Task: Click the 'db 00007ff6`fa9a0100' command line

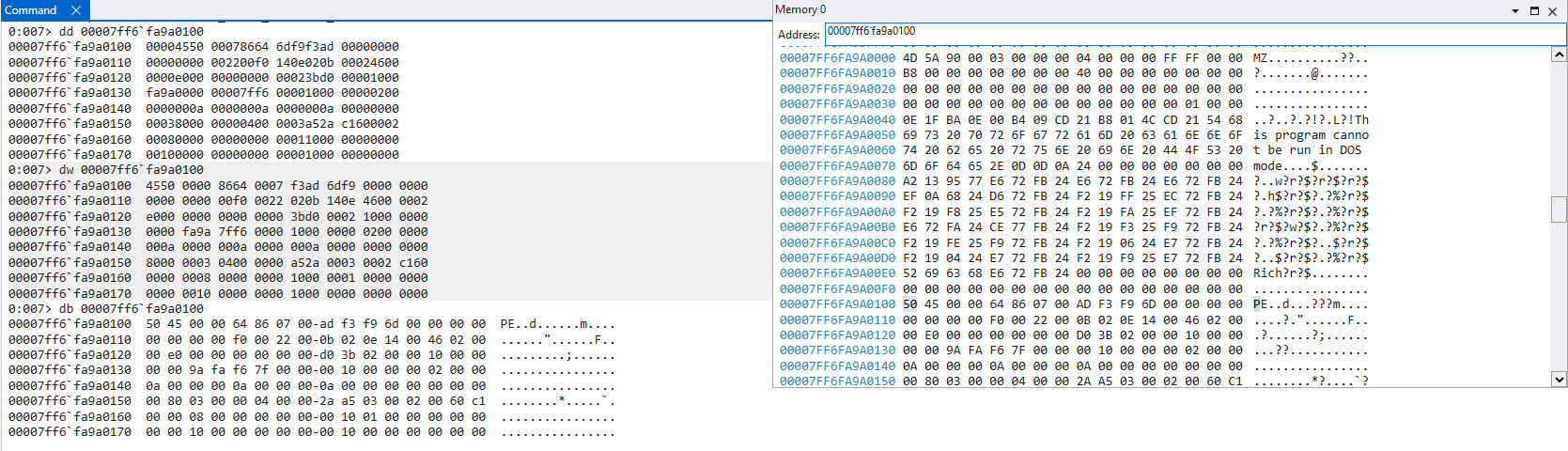Action: 131,308
